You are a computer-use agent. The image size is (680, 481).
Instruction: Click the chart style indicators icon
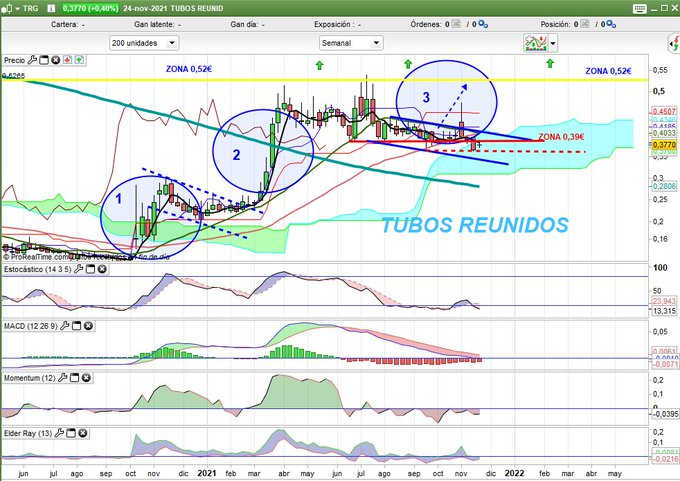click(536, 43)
